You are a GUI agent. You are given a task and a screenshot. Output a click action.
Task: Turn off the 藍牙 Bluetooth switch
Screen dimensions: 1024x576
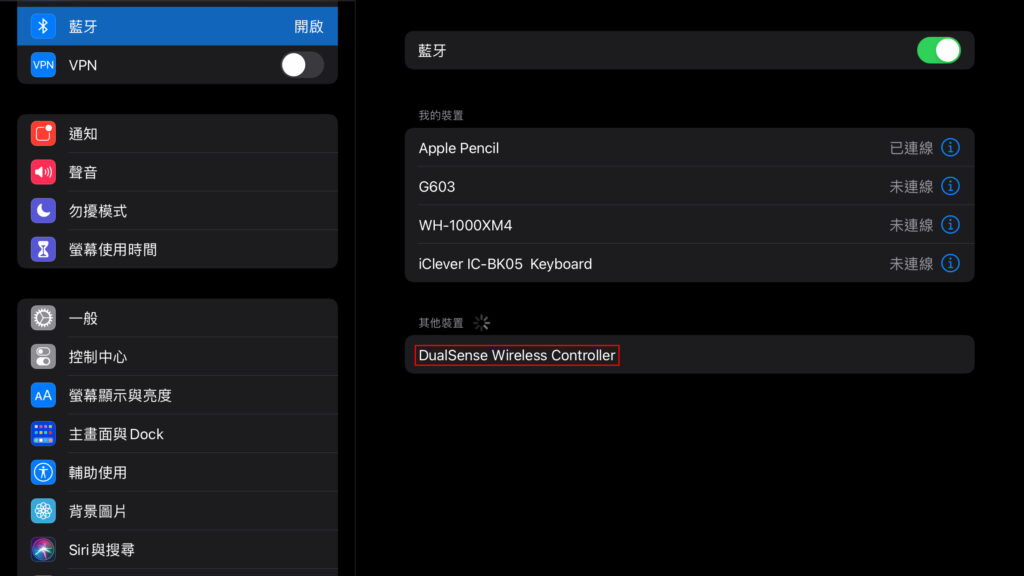pyautogui.click(x=938, y=50)
